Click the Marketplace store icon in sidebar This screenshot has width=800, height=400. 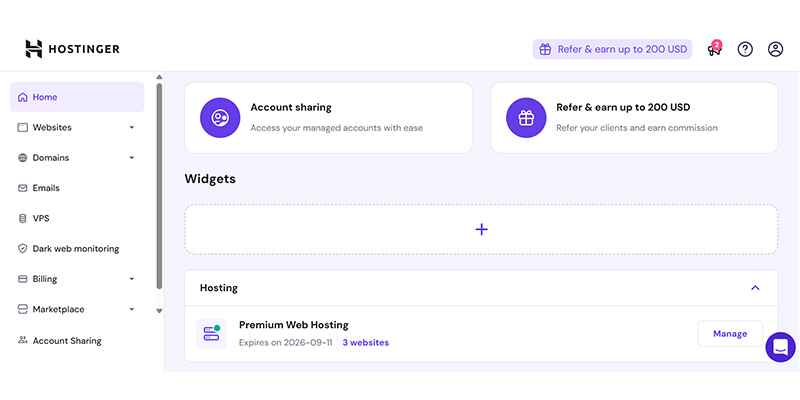(22, 309)
